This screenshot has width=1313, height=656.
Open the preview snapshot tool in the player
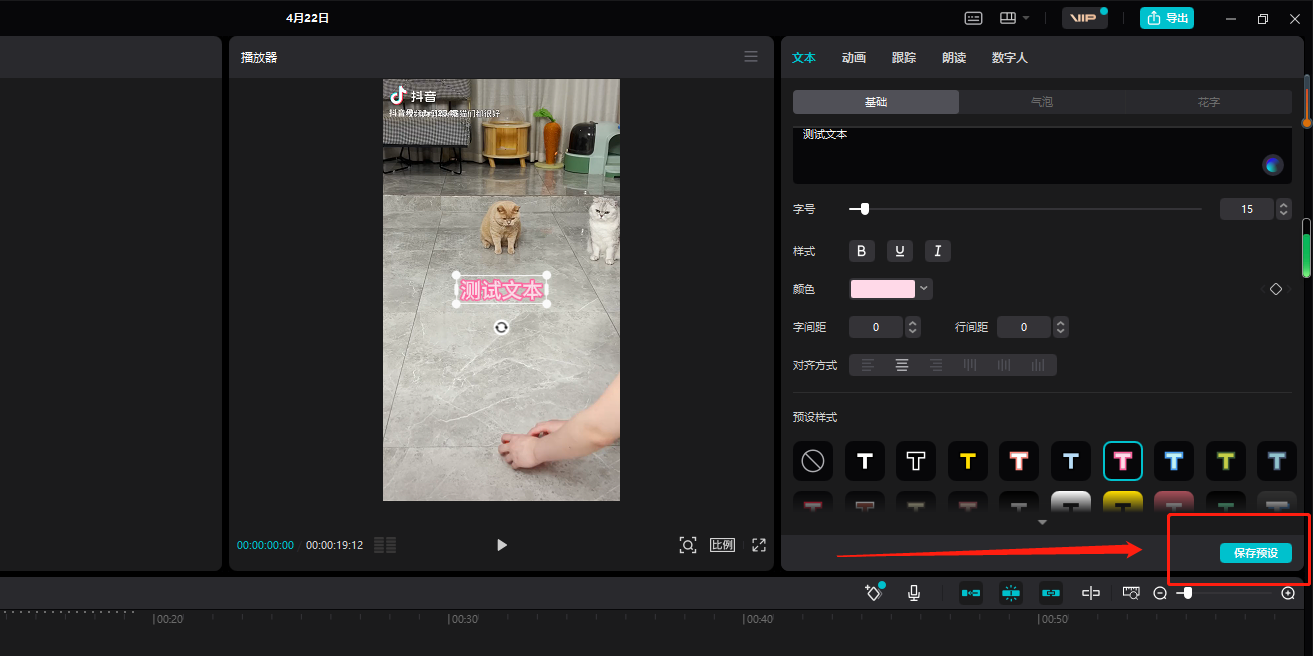687,545
